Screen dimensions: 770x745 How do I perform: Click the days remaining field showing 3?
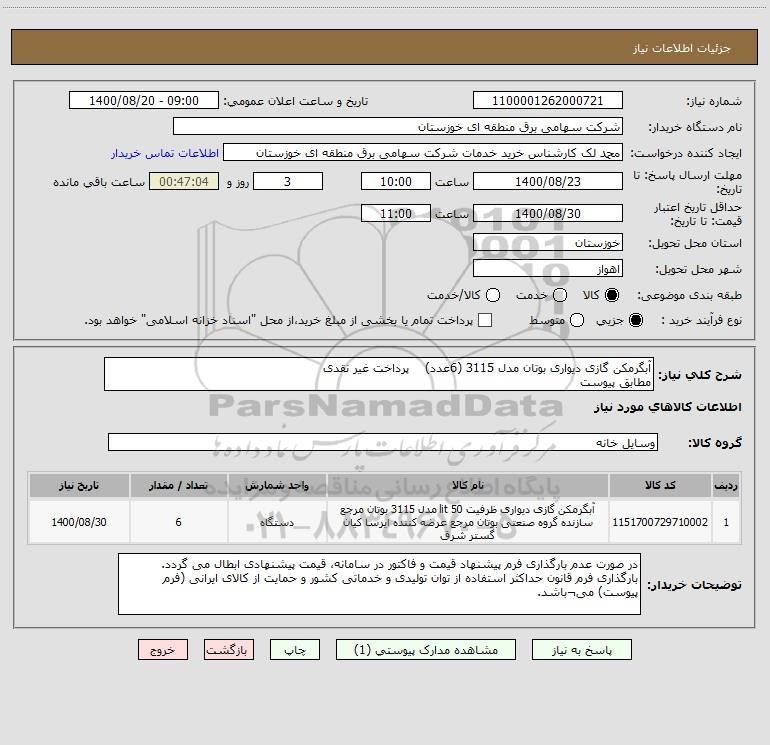288,181
